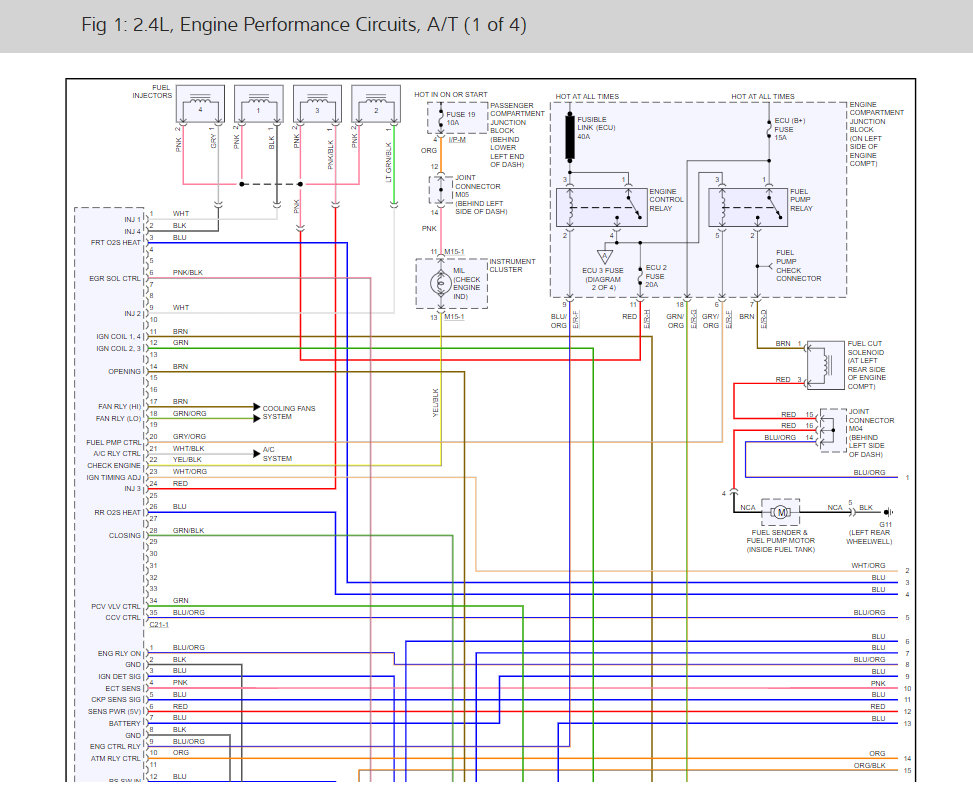
Task: Click the "IGN TIMING ADJ" pin label
Action: [114, 477]
